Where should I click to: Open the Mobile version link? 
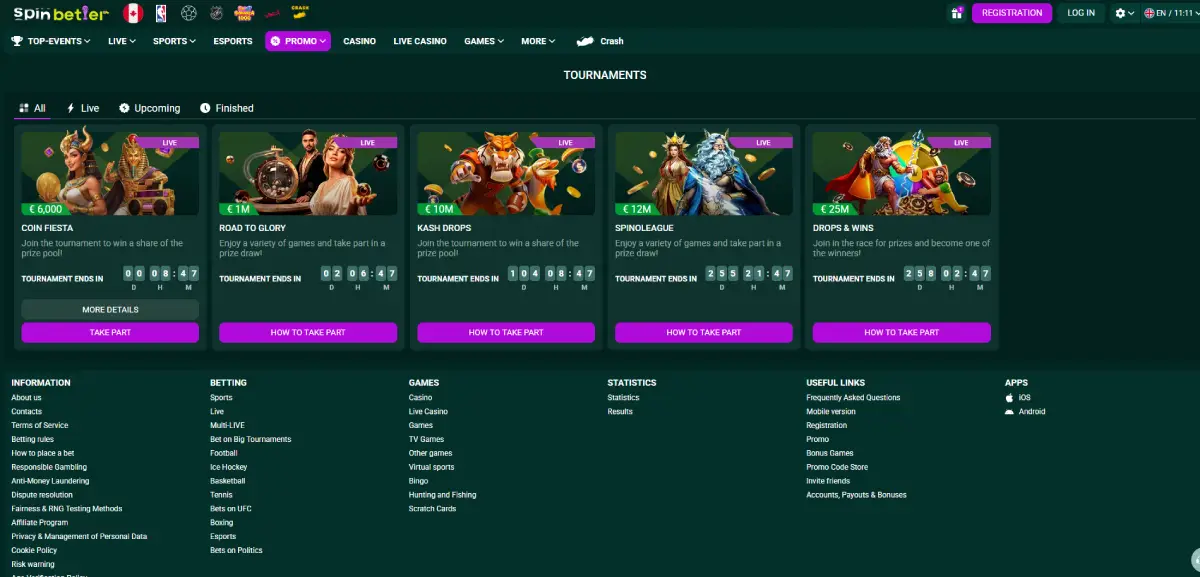coord(831,412)
